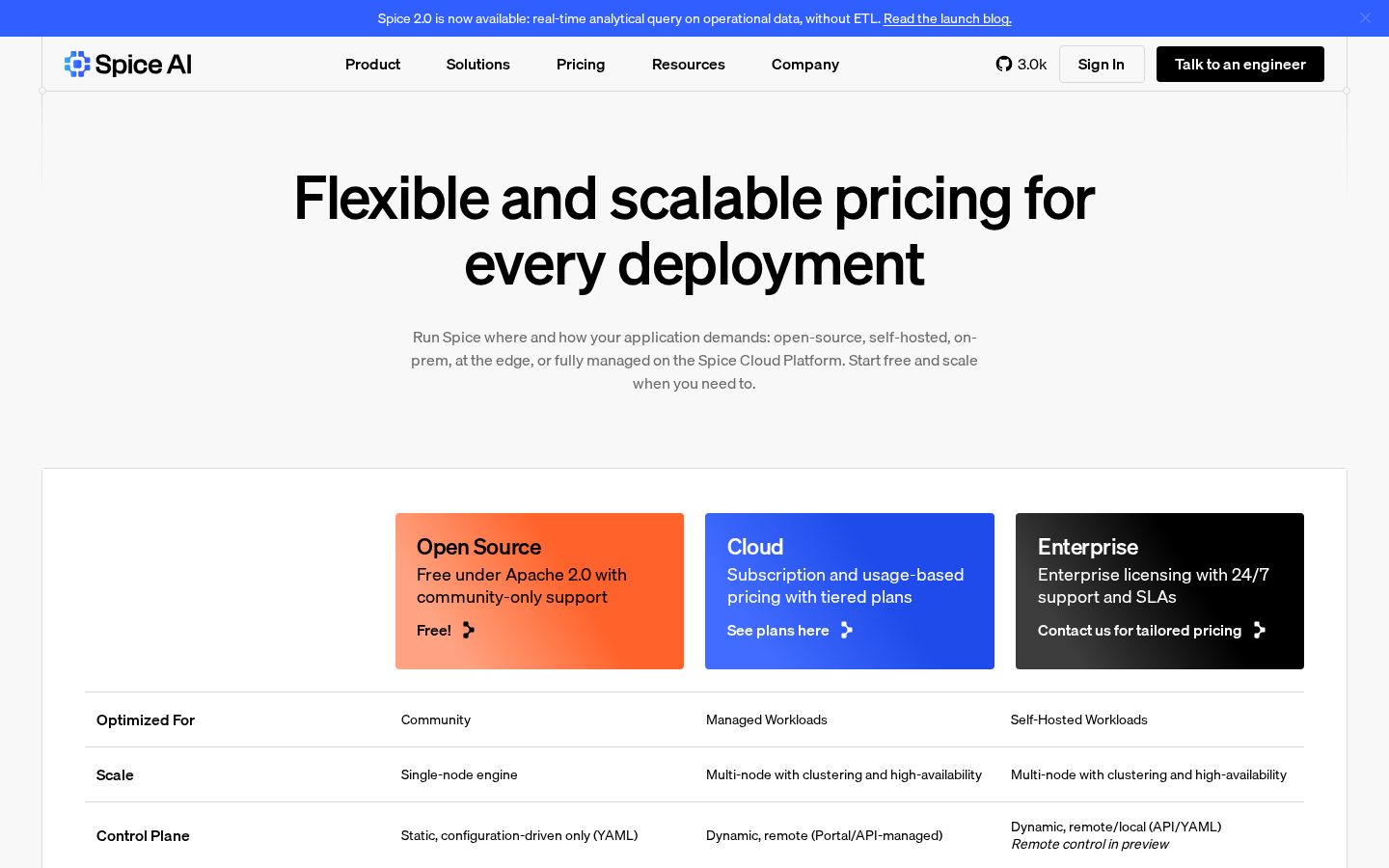This screenshot has height=868, width=1389.
Task: Click the arrow icon next to See plans here
Action: [847, 630]
